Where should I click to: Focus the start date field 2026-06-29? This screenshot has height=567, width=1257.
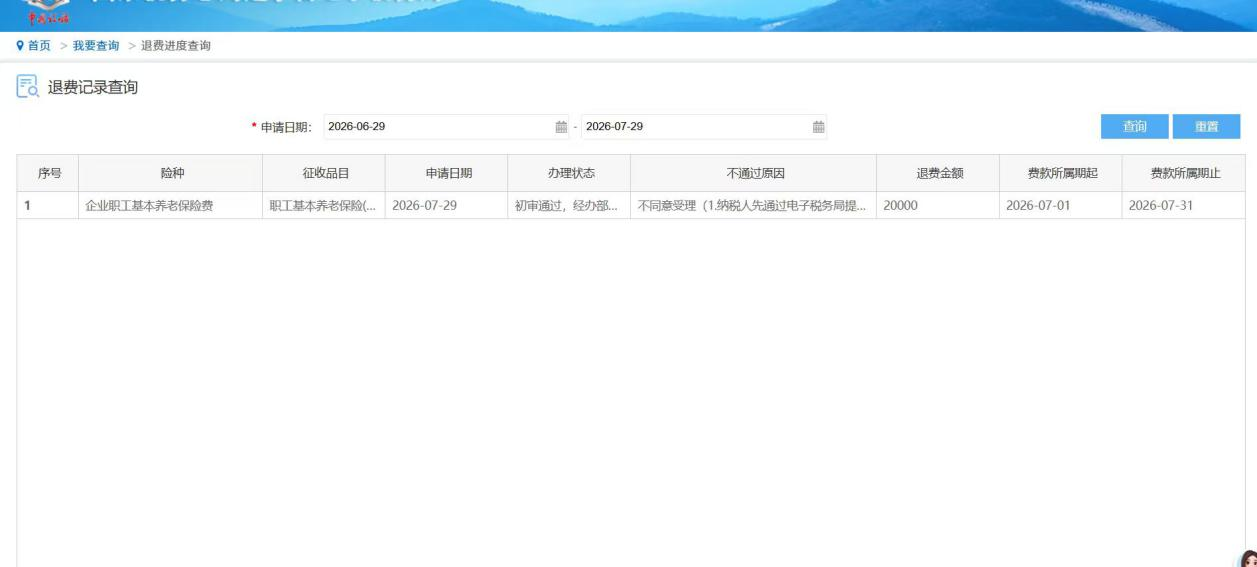[x=447, y=126]
